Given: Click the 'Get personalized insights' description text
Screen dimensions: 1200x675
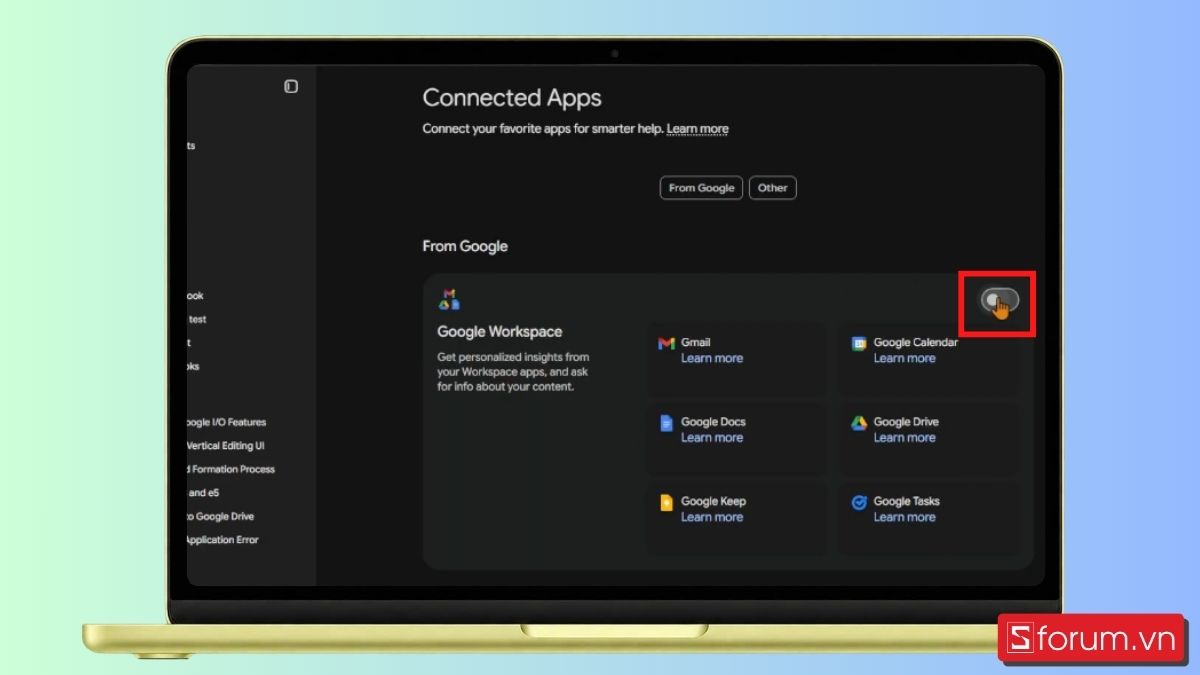Looking at the screenshot, I should click(513, 371).
